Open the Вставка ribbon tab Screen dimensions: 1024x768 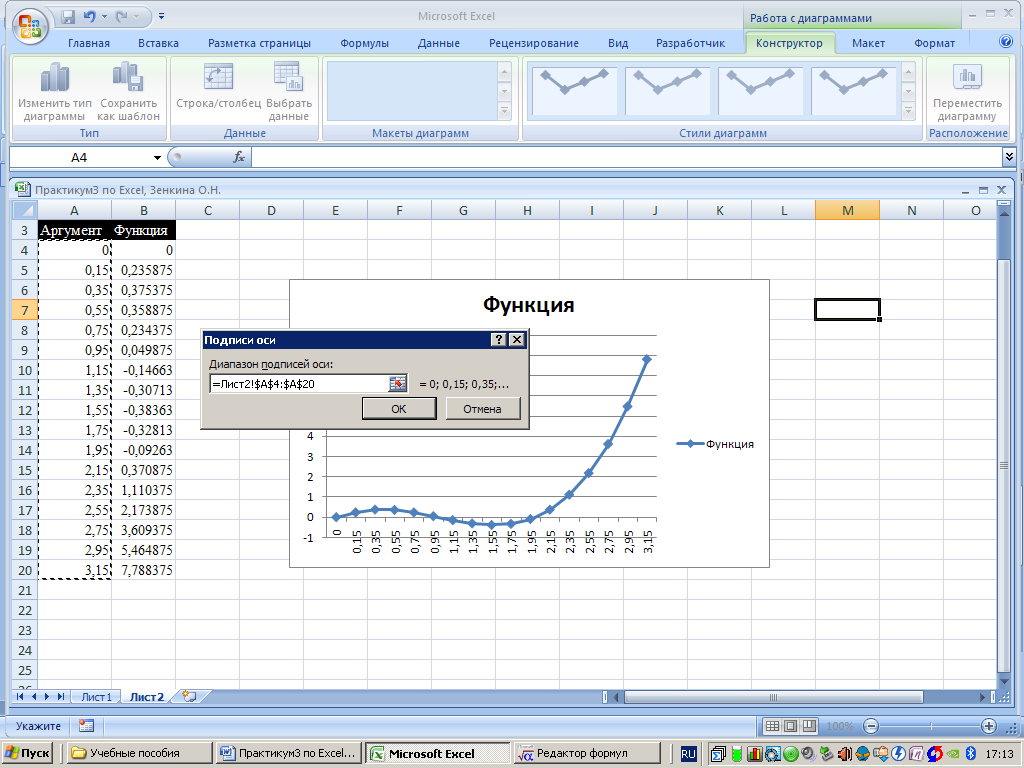click(158, 43)
